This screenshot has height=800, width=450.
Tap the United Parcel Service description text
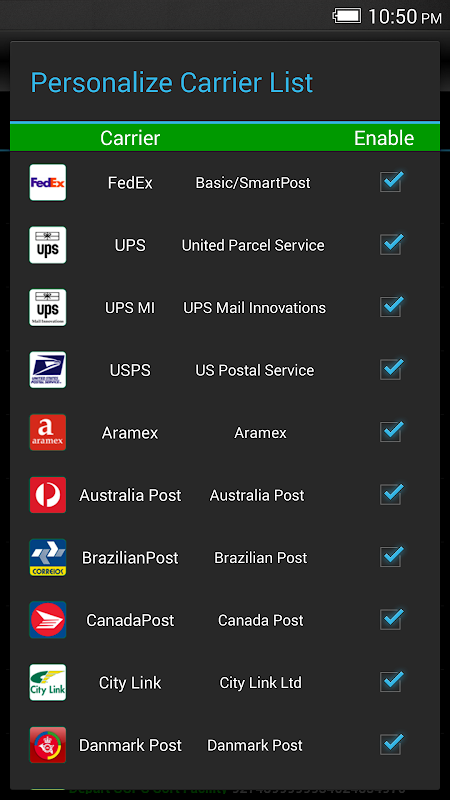(x=253, y=245)
